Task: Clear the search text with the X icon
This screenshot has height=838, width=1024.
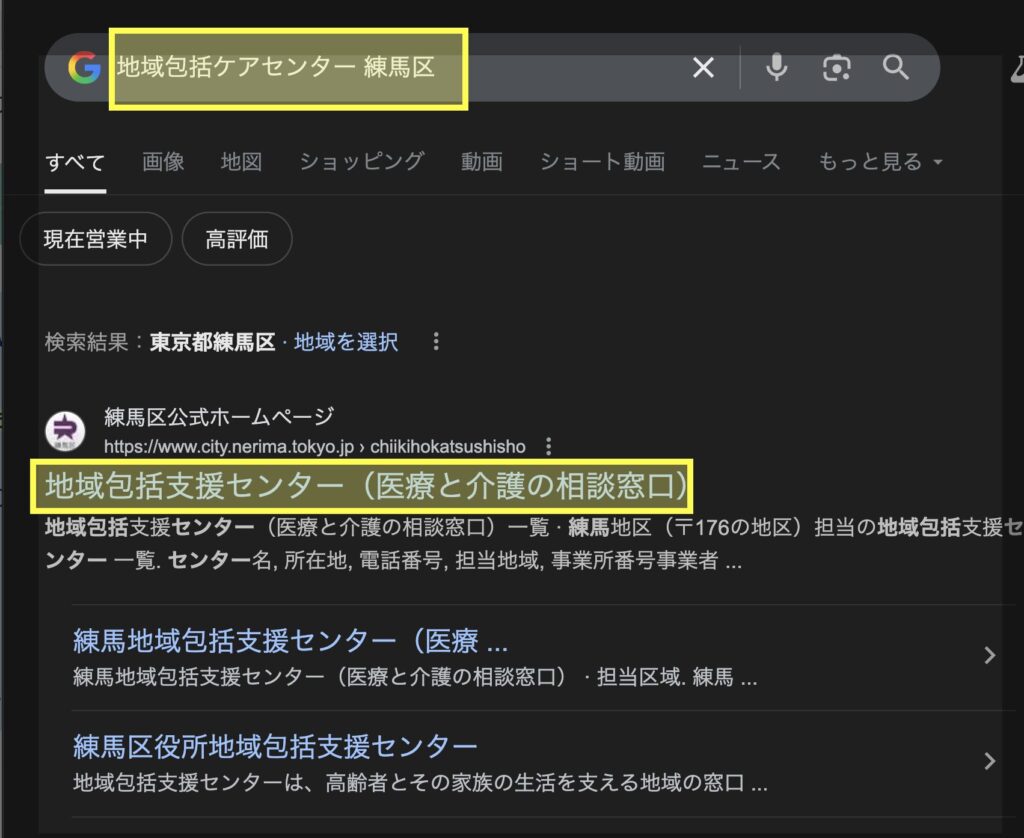Action: (x=703, y=67)
